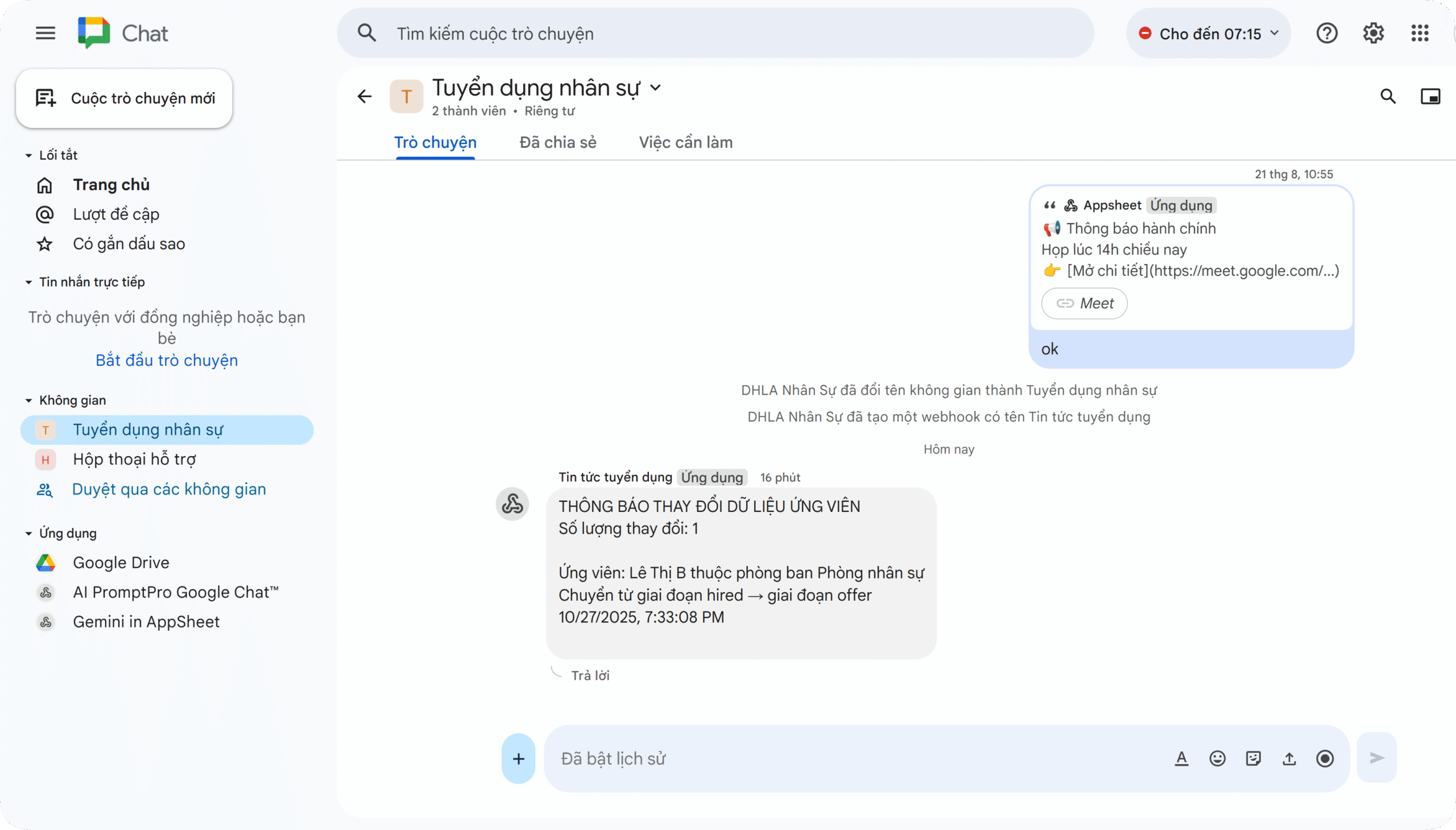The width and height of the screenshot is (1456, 830).
Task: Collapse the Lối tắt section
Action: [x=28, y=155]
